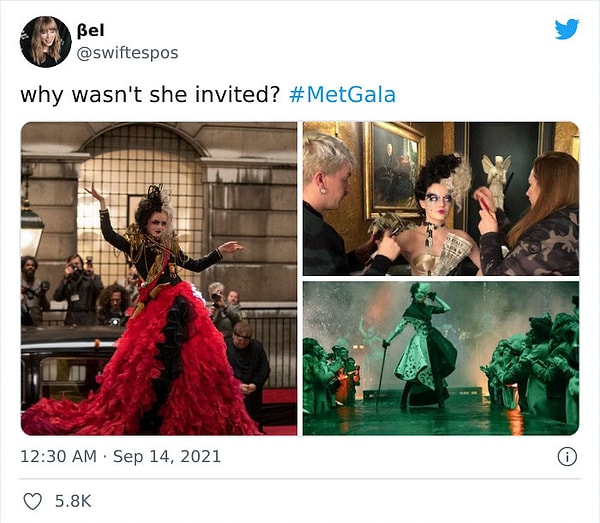Open the red feather gown photo
This screenshot has width=600, height=523.
(x=159, y=279)
